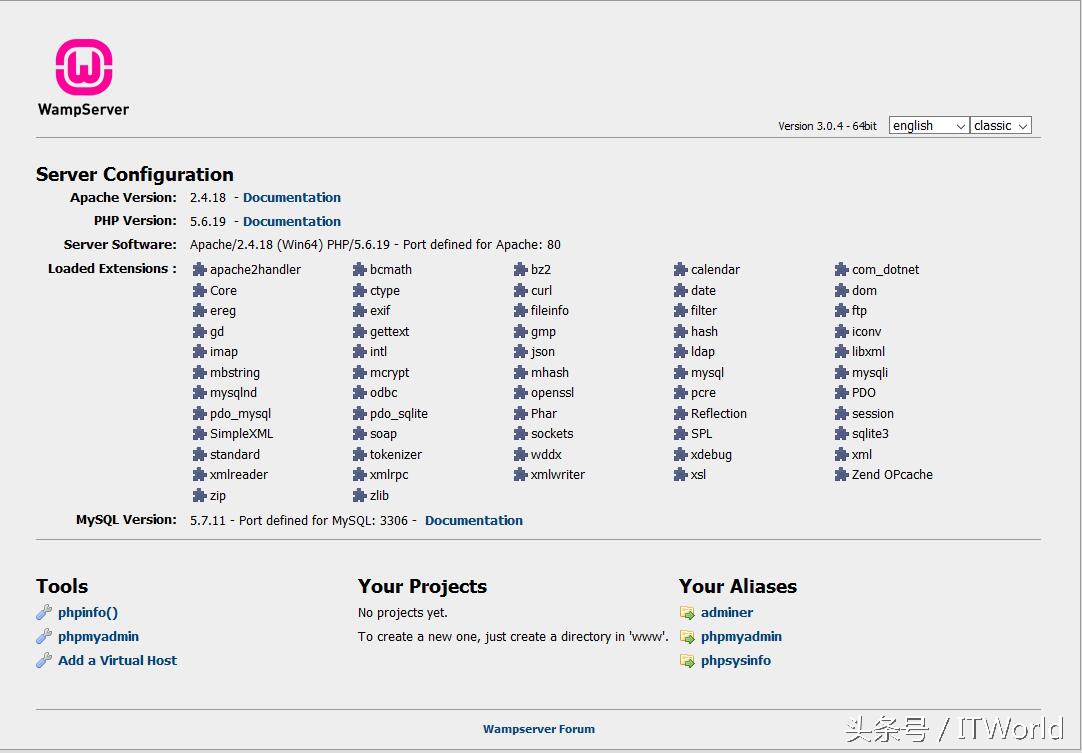Click the puzzle icon next to apache2handler
This screenshot has height=753, width=1082.
pos(200,270)
